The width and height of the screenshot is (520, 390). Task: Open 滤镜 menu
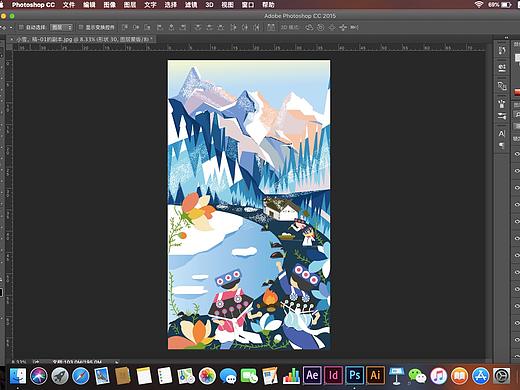click(x=191, y=5)
